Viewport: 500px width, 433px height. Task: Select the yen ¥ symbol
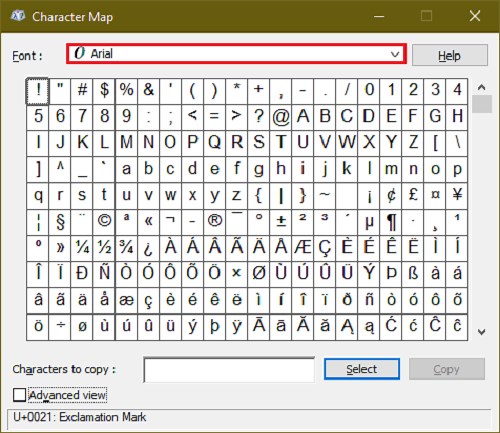(x=457, y=196)
